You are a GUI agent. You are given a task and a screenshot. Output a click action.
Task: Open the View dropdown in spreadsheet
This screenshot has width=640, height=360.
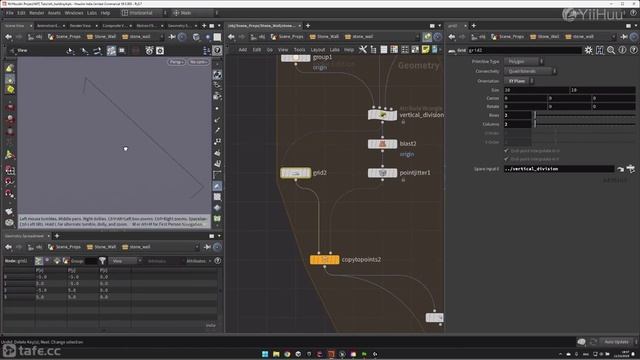click(x=125, y=261)
